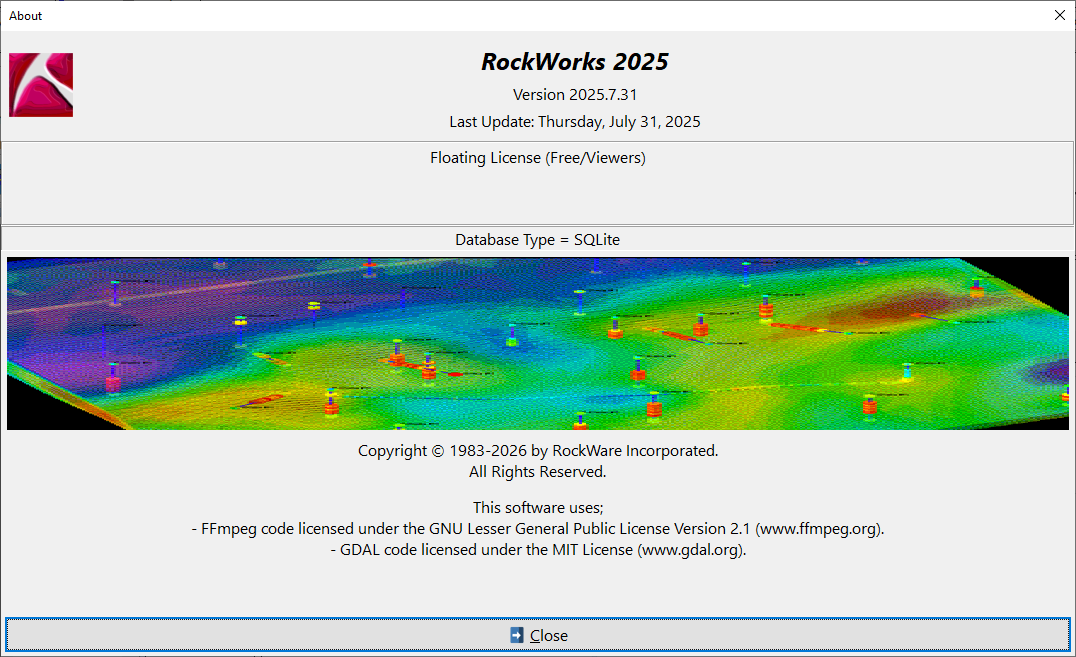Click the GDAL MIT License line
This screenshot has height=657, width=1076.
pos(538,551)
